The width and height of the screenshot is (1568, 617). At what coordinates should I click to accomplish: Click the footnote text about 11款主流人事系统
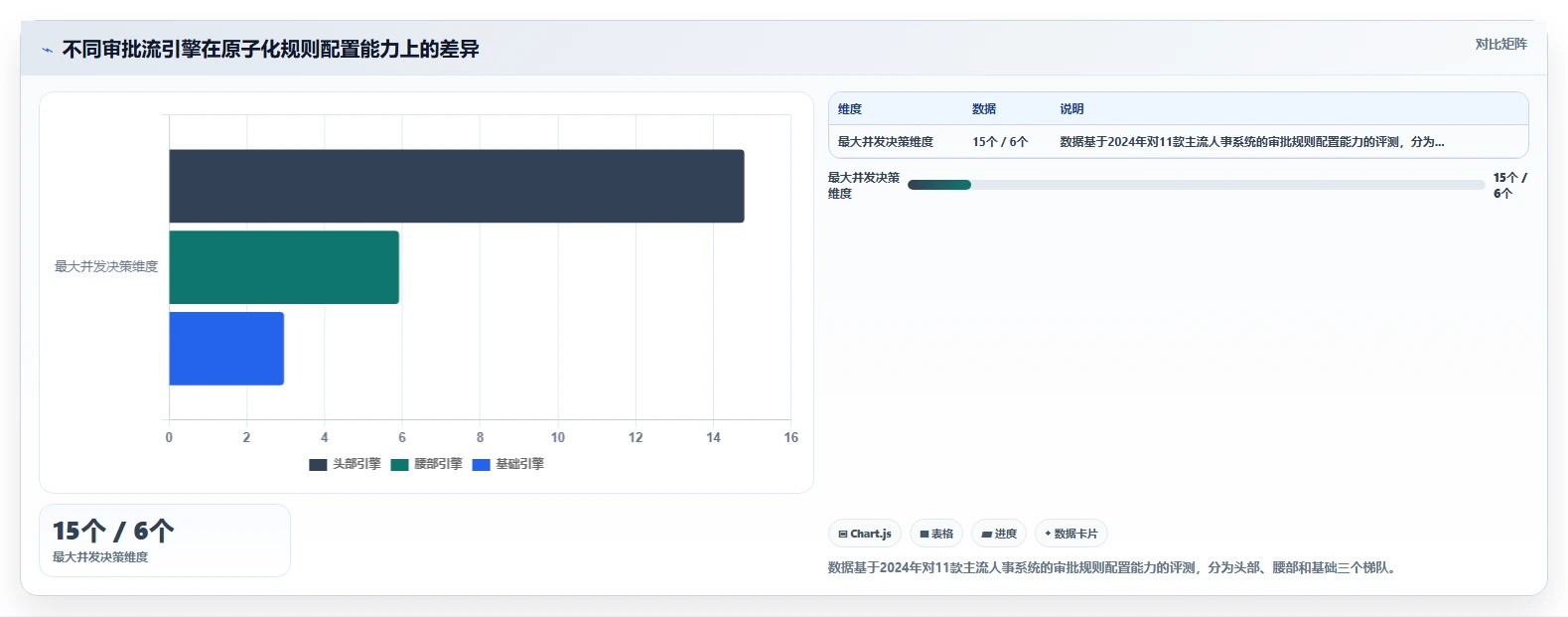[x=1114, y=568]
